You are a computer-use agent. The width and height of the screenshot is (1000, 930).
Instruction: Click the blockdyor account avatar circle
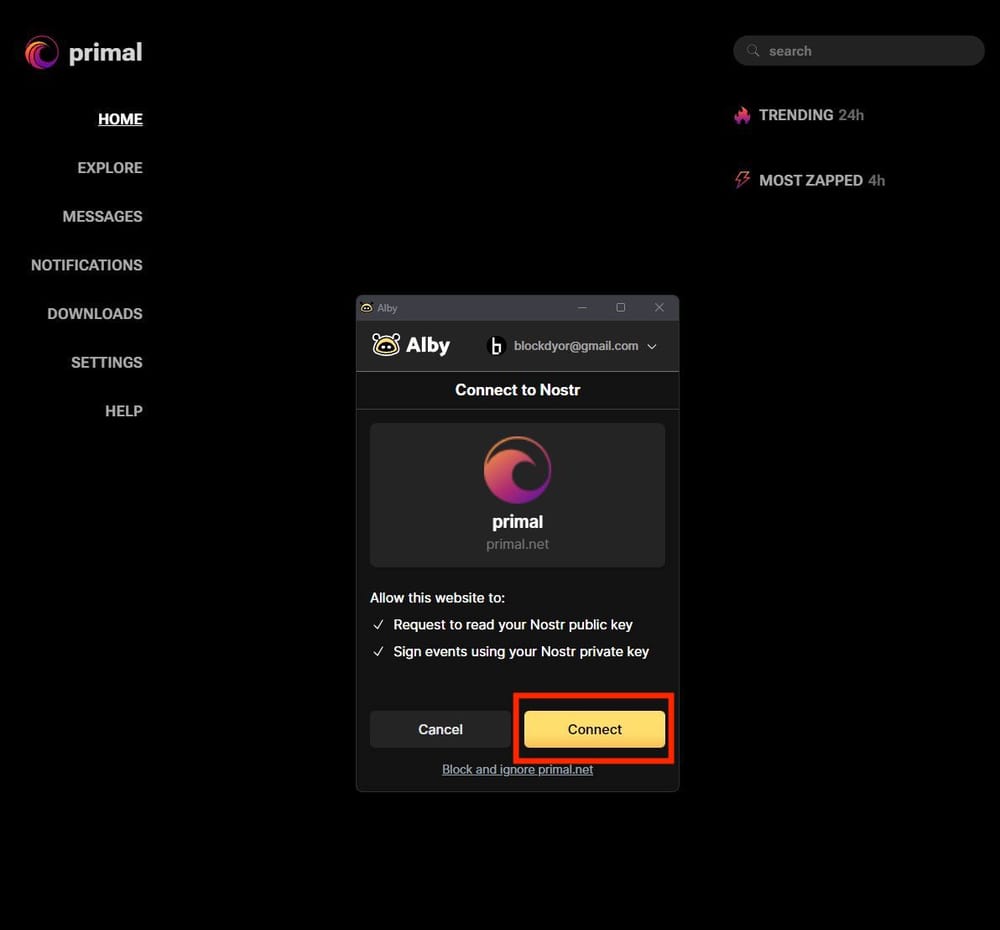pyautogui.click(x=497, y=345)
